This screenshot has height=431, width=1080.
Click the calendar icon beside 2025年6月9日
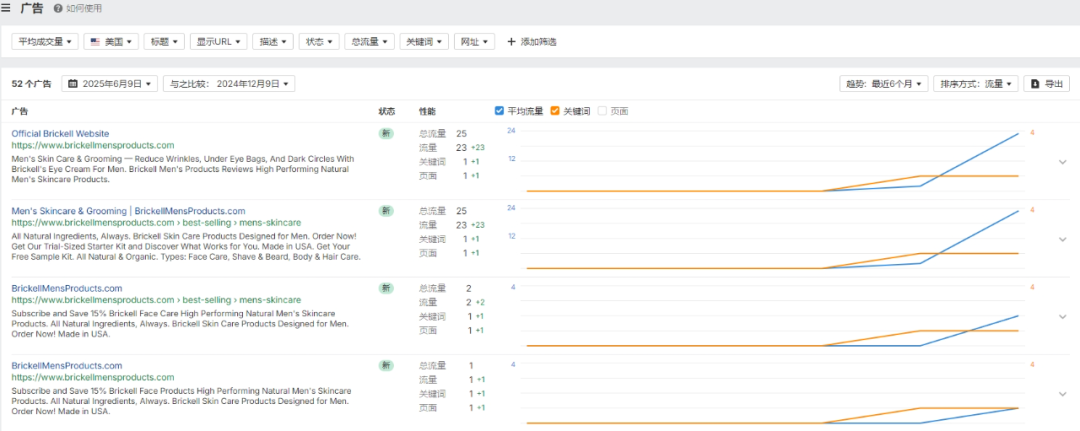point(73,84)
